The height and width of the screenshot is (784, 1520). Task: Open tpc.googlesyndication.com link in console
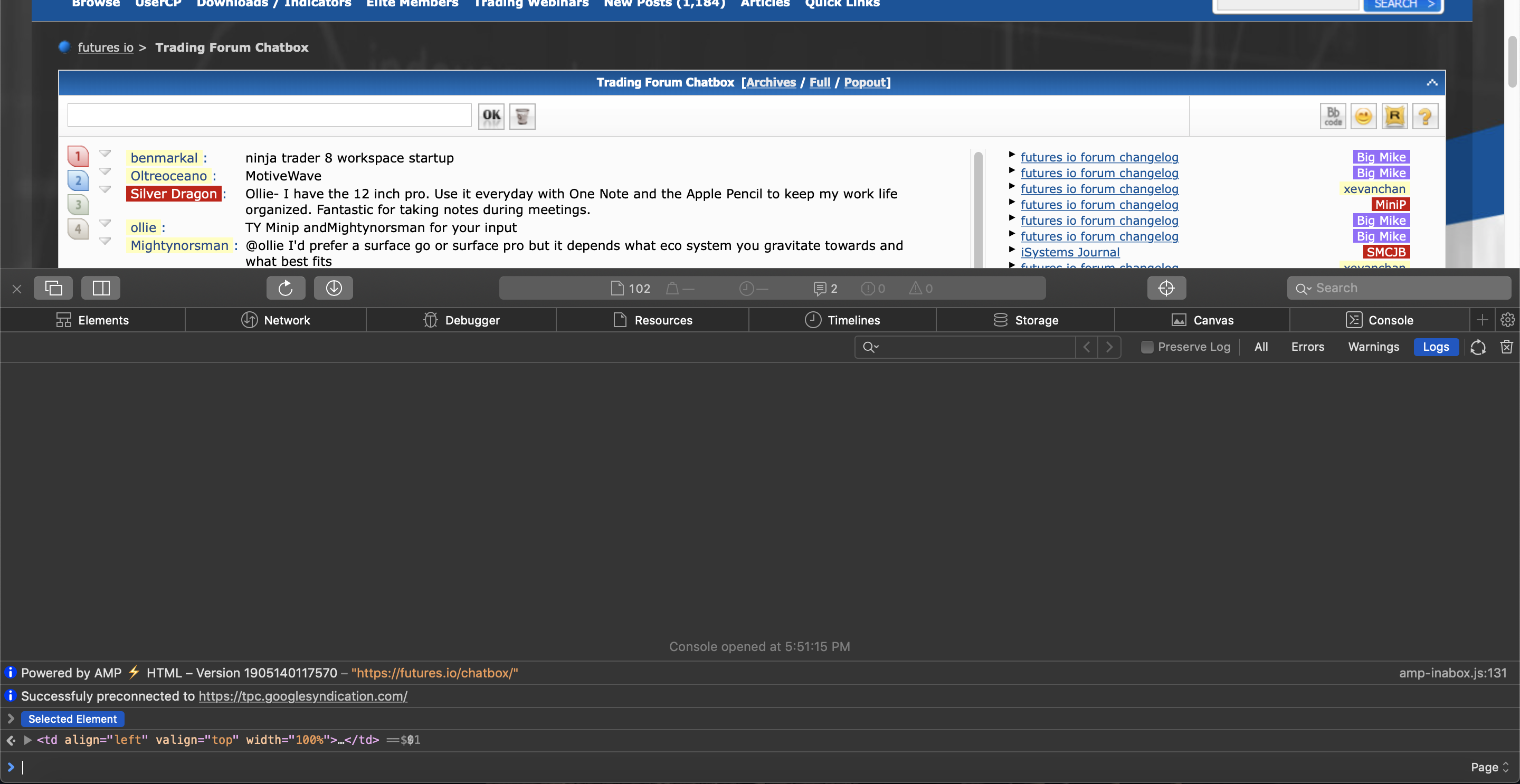pos(303,696)
